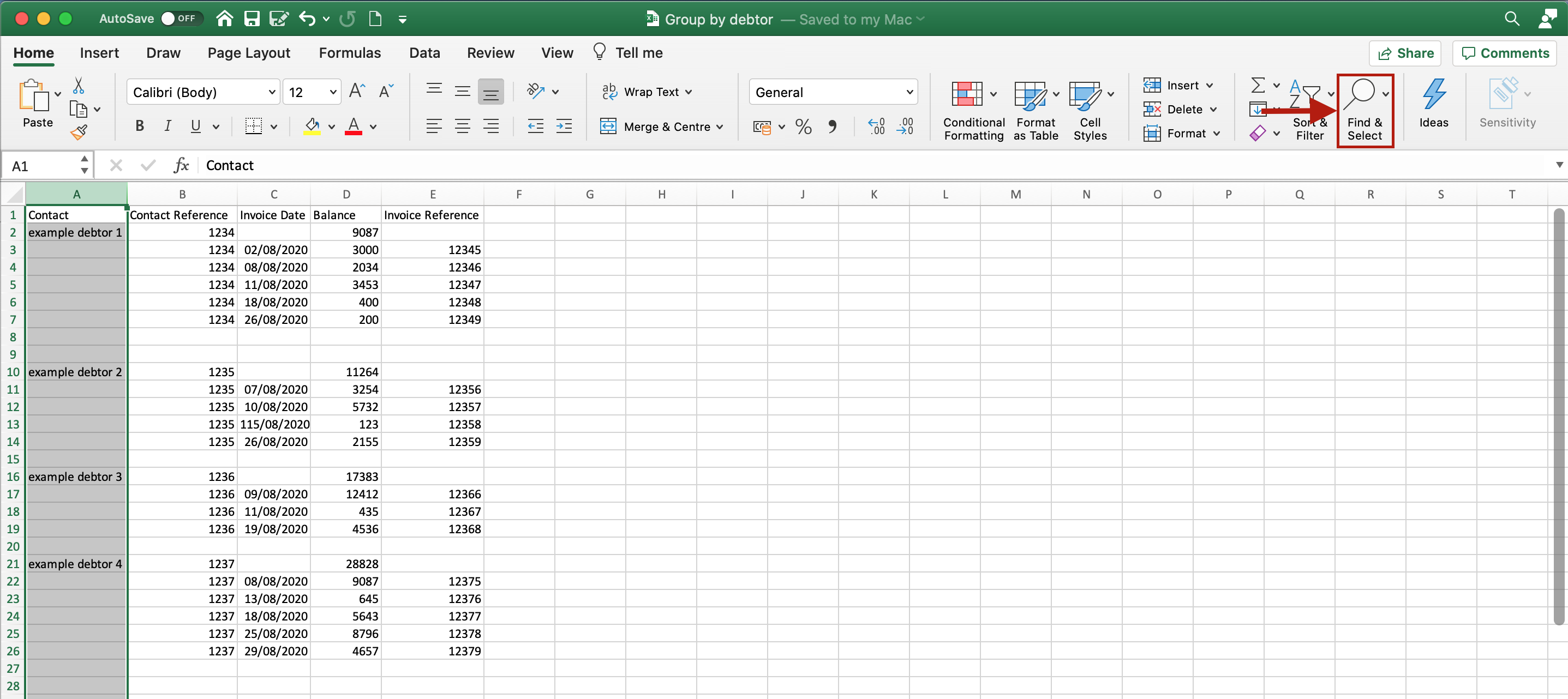Screen dimensions: 1568x699
Task: Save the workbook with the floppy disk icon
Action: 252,19
